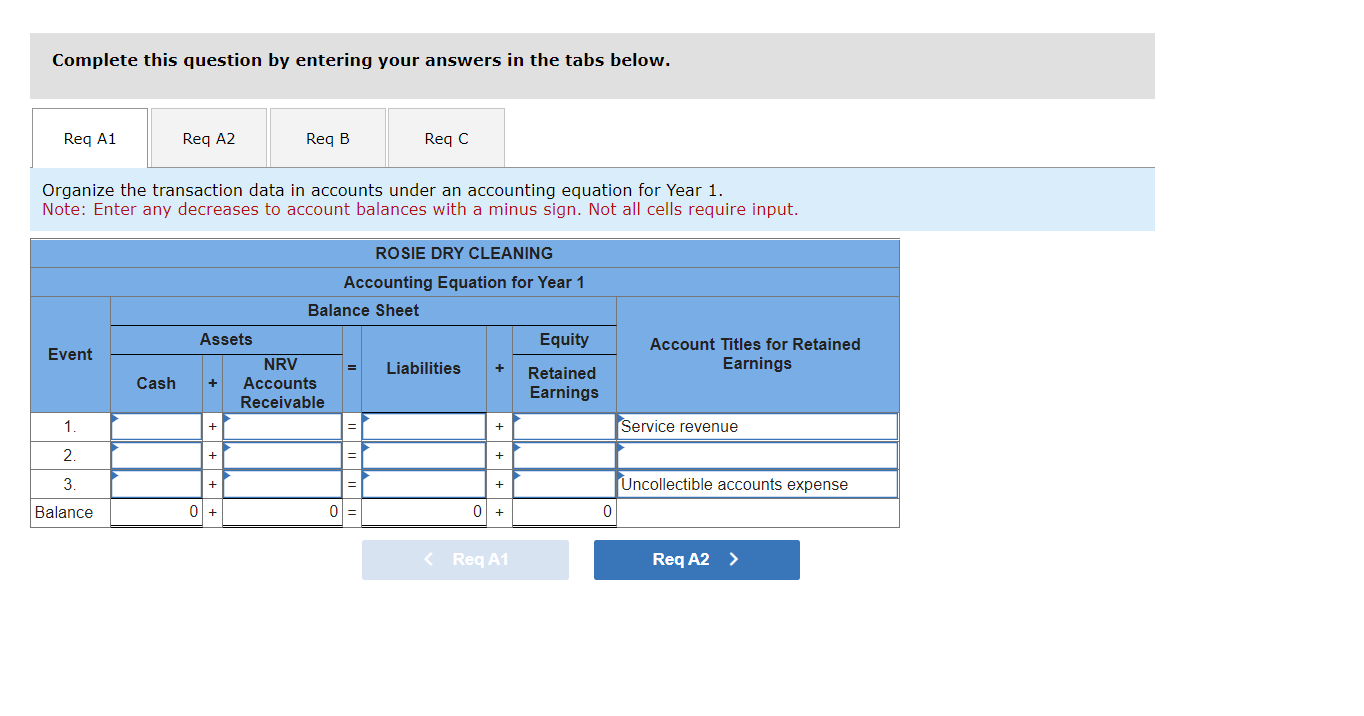Click NRV Accounts Receivable cell for event 3

click(x=282, y=485)
